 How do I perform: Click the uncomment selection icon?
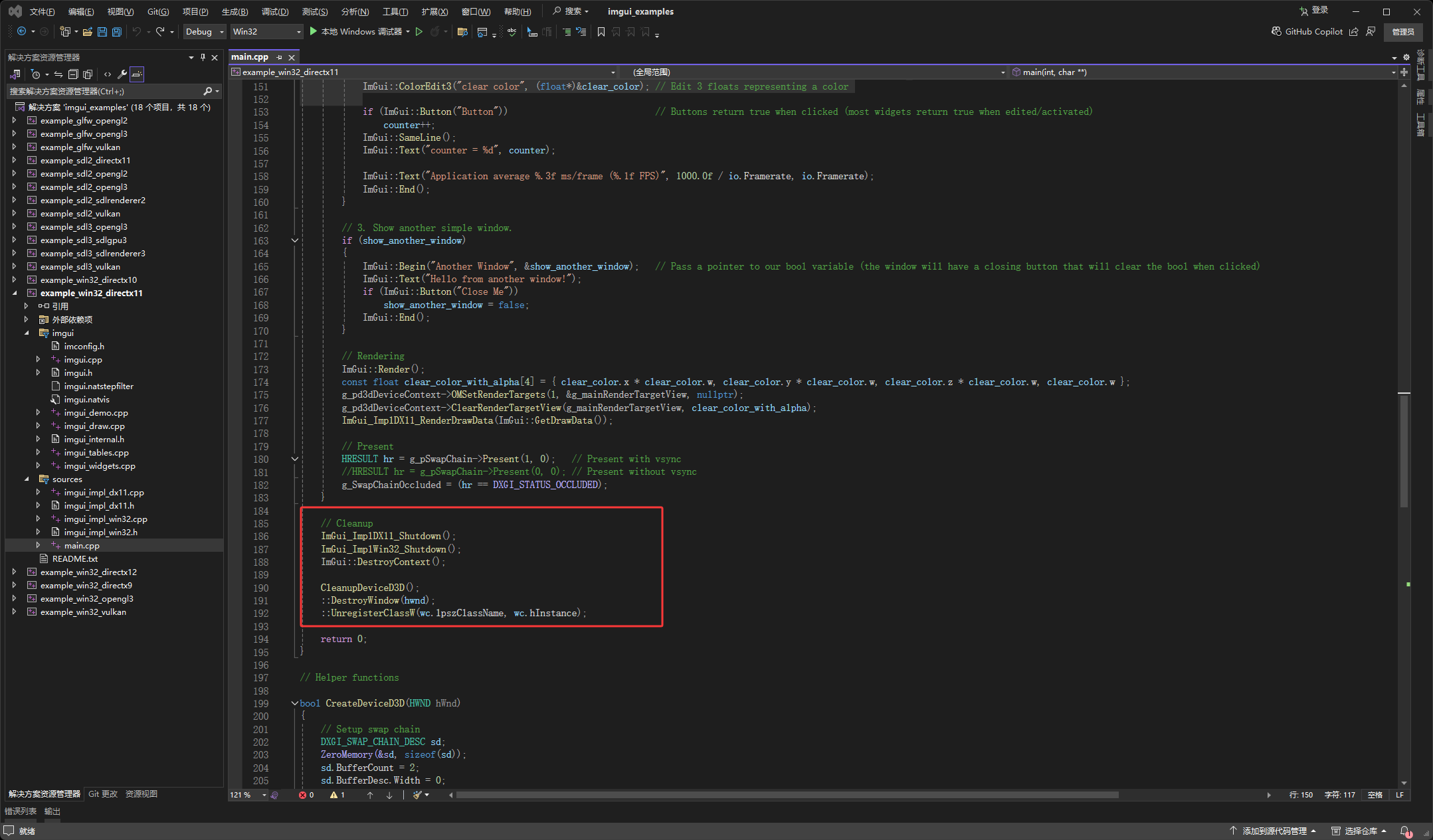(x=581, y=32)
